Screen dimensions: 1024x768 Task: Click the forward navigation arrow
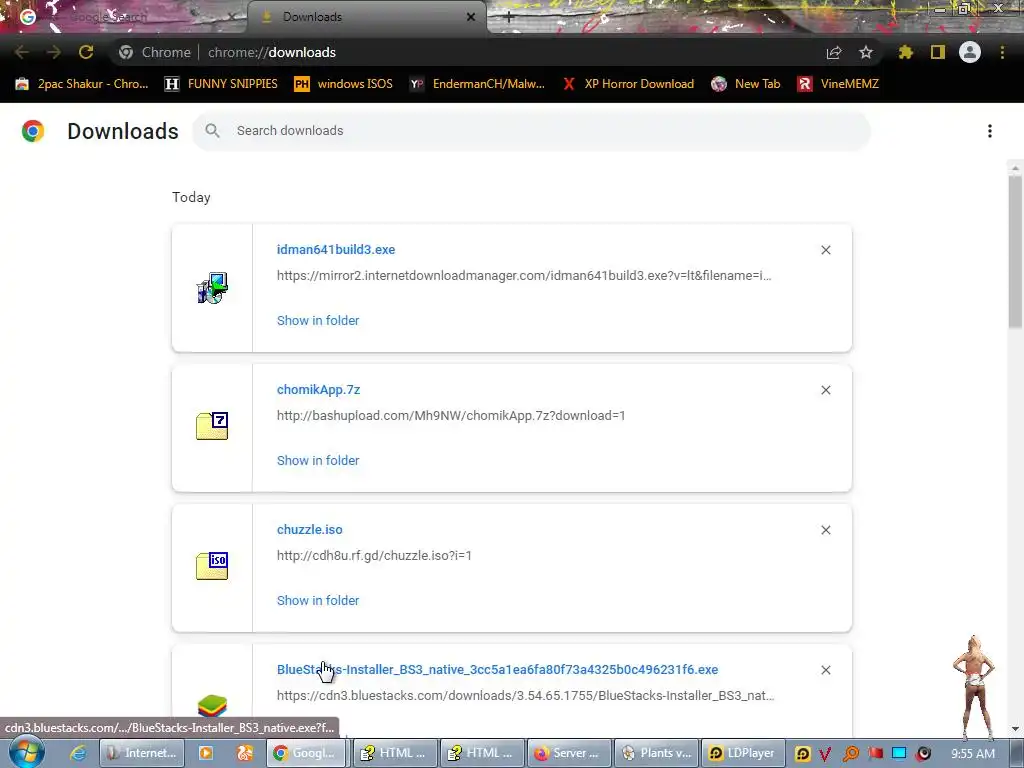click(54, 52)
